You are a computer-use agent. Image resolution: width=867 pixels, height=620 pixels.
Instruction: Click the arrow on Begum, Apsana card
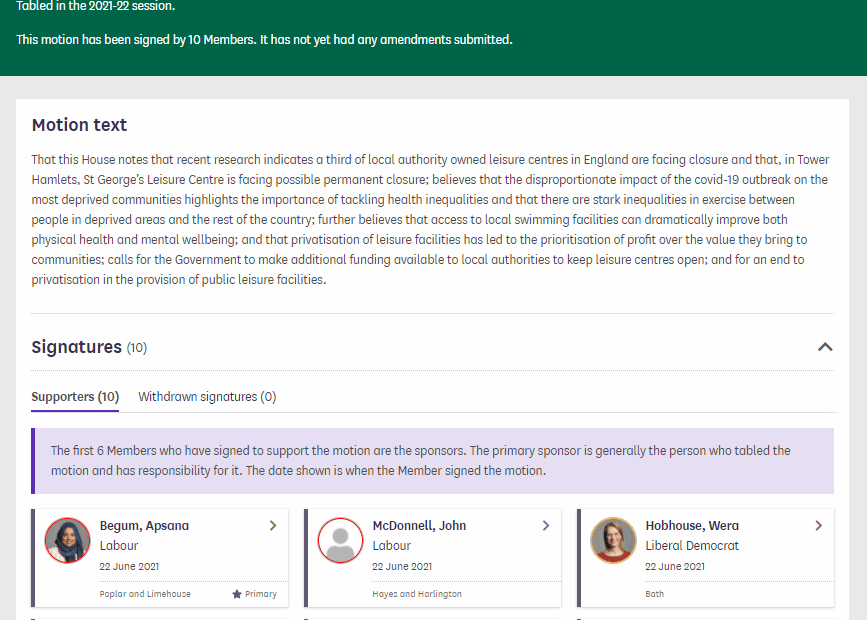click(273, 526)
